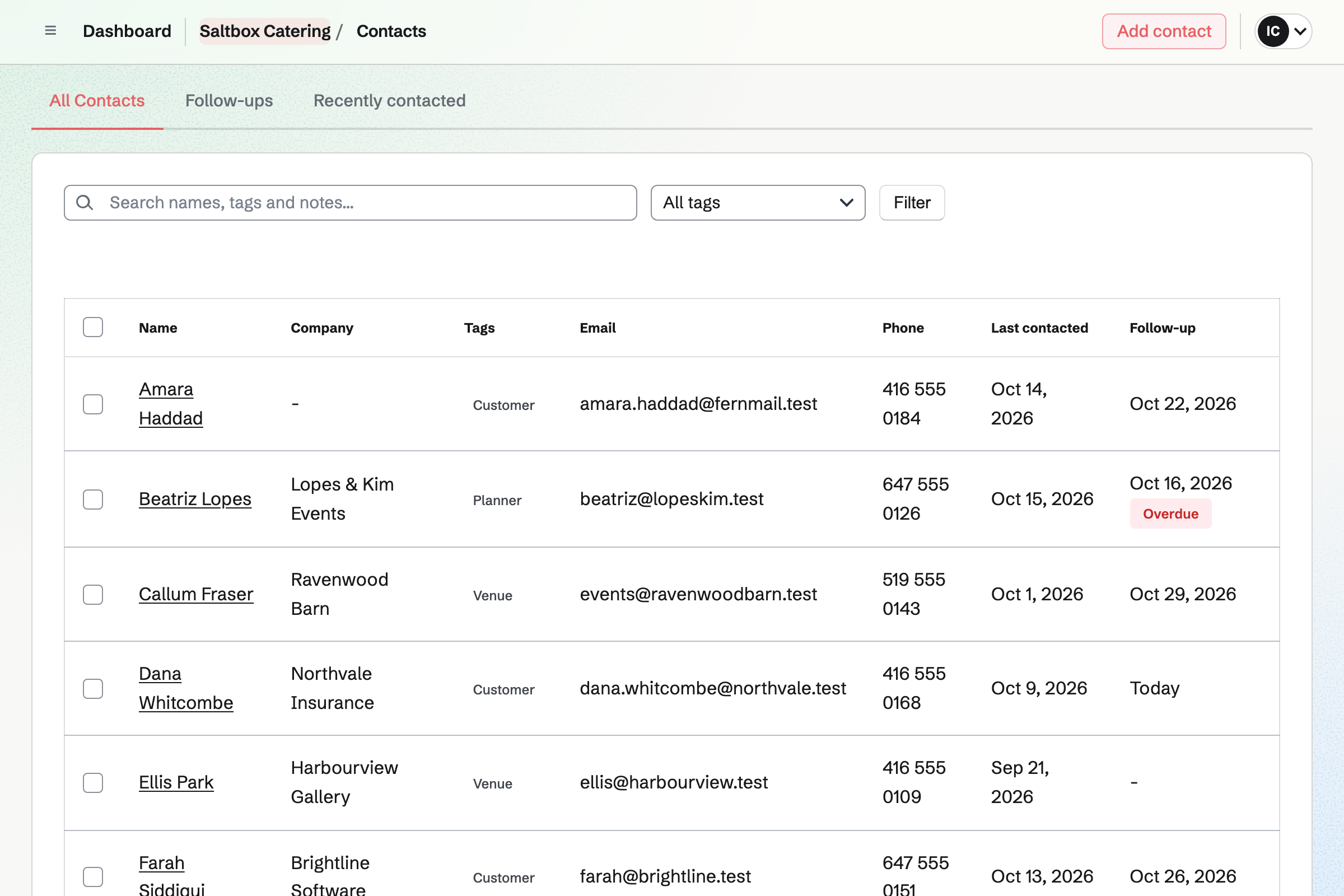Click the Filter button
The width and height of the screenshot is (1344, 896).
tap(912, 202)
